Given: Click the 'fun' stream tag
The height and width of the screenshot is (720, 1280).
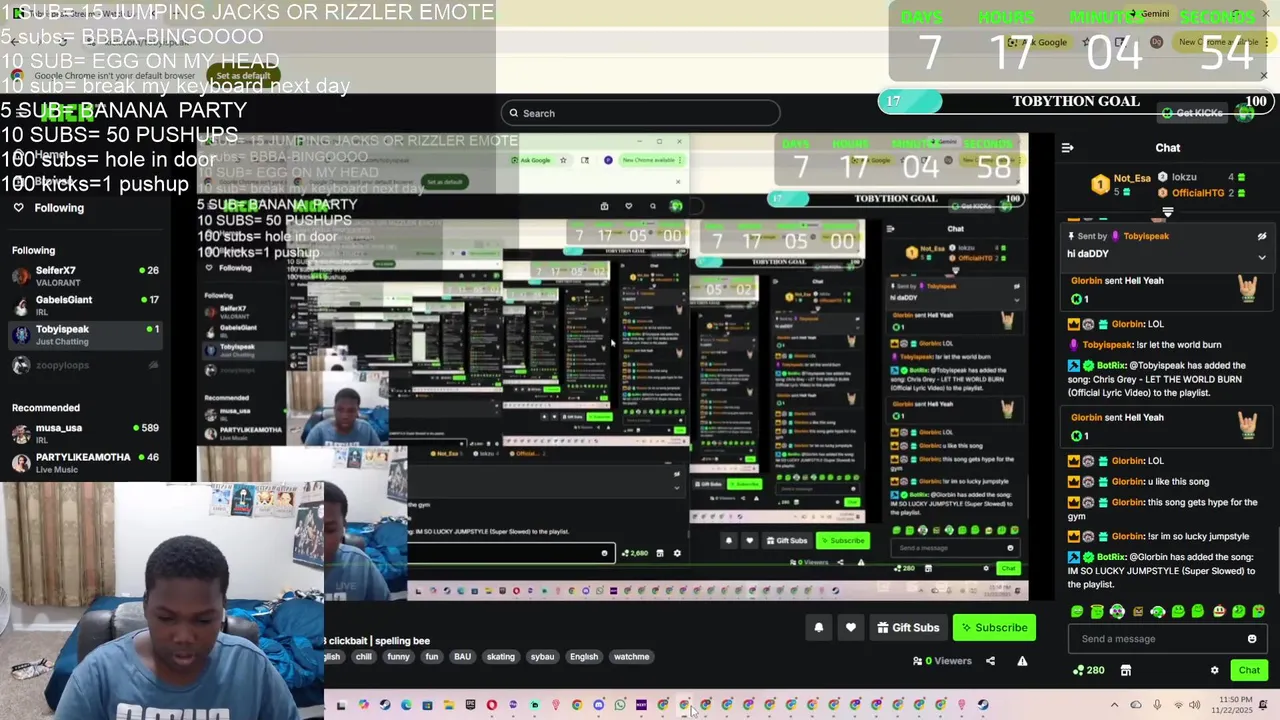Looking at the screenshot, I should point(431,657).
